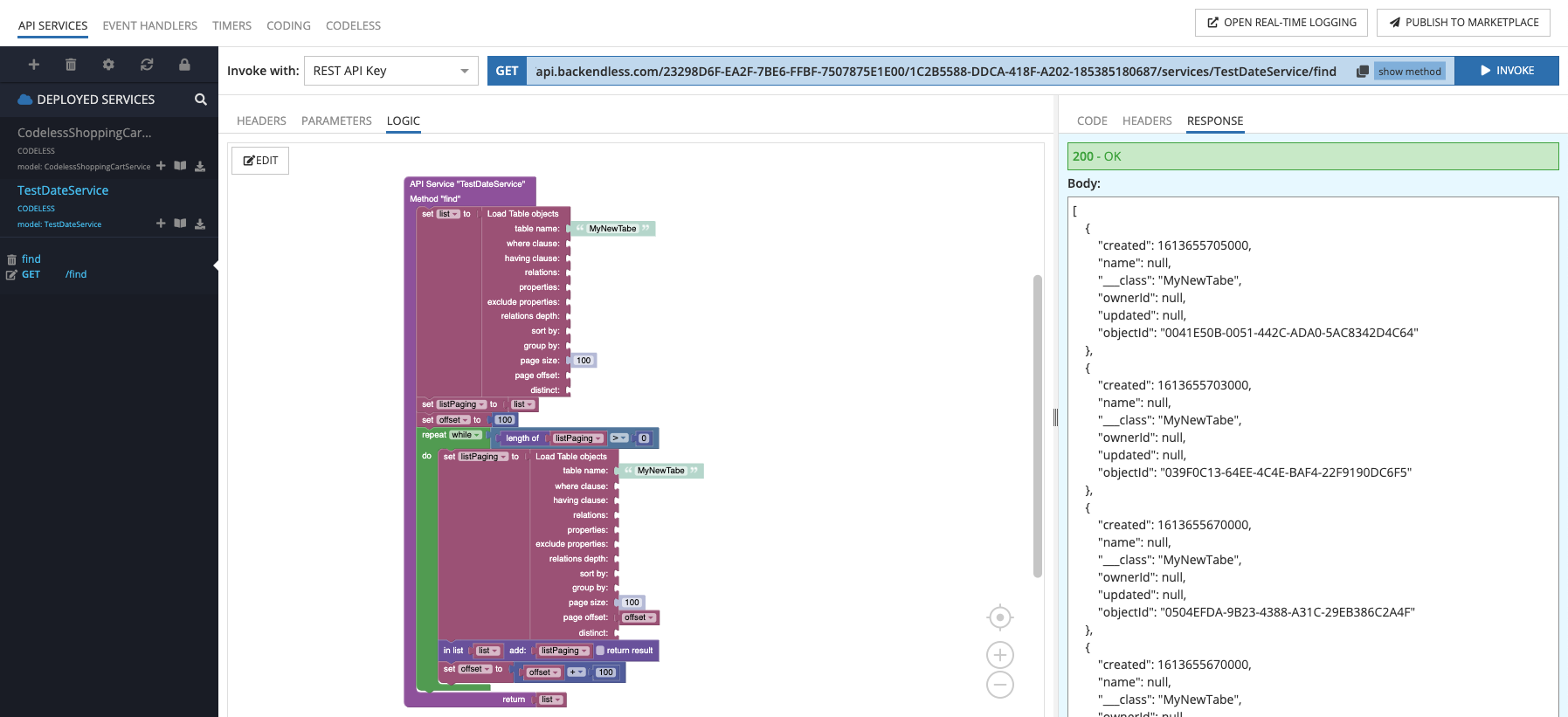Open service settings gear icon

[108, 65]
